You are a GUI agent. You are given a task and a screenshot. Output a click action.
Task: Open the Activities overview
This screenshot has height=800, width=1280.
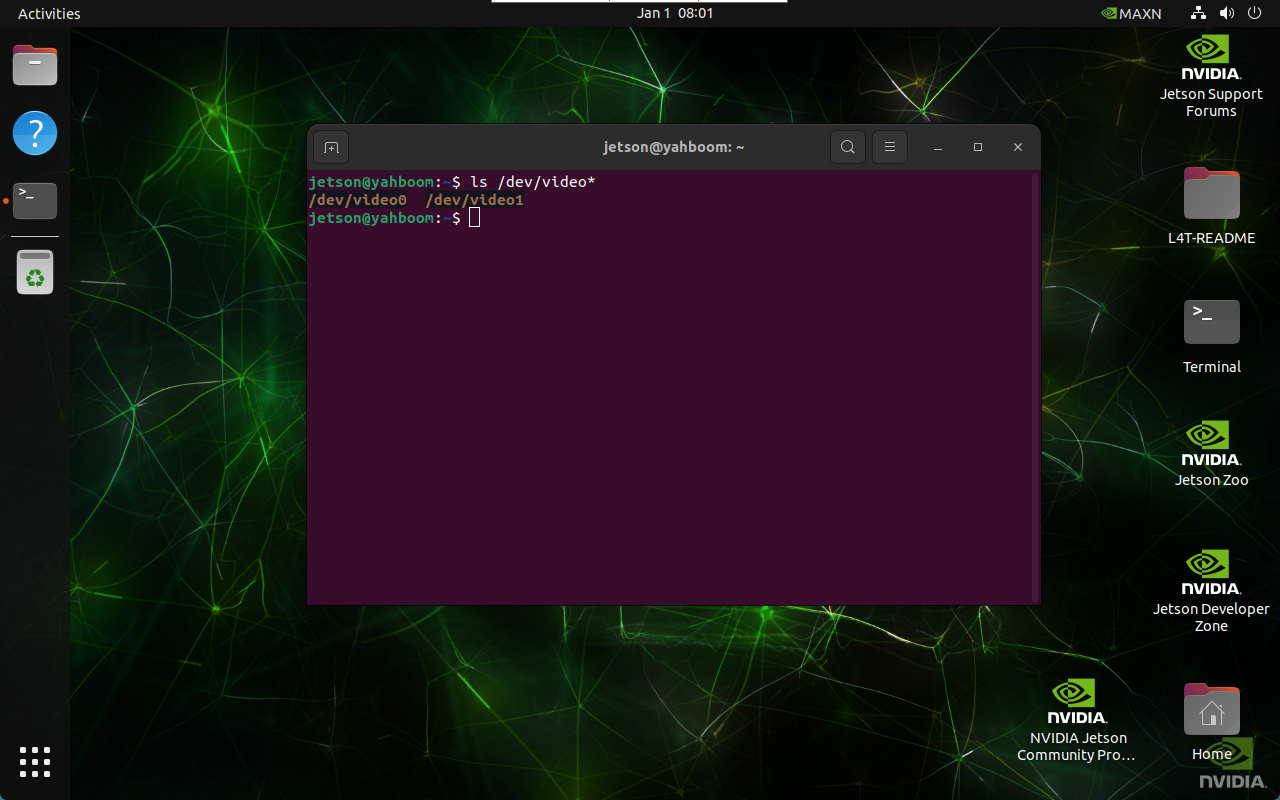[49, 13]
